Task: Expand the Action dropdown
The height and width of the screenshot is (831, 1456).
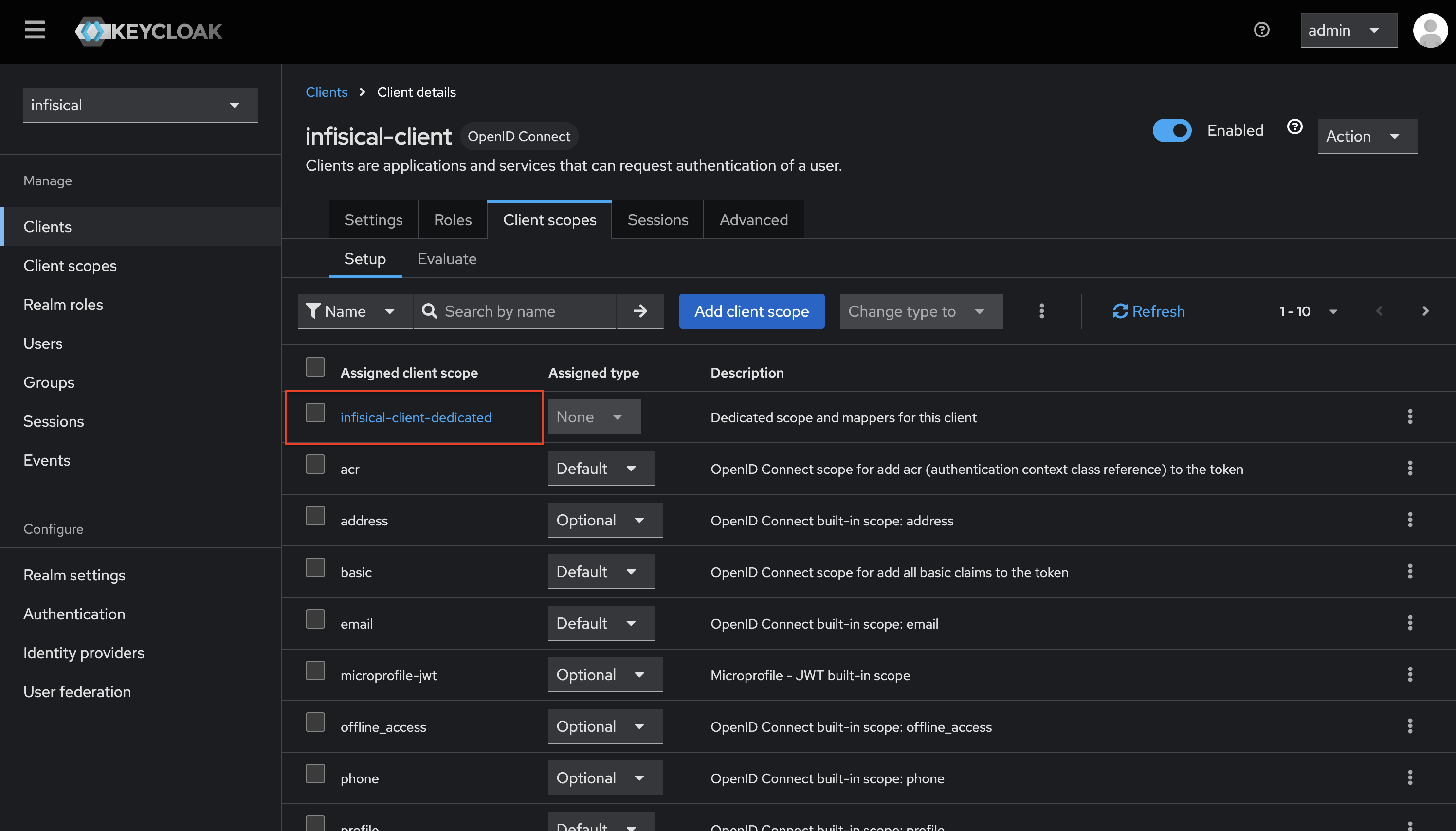Action: tap(1367, 136)
